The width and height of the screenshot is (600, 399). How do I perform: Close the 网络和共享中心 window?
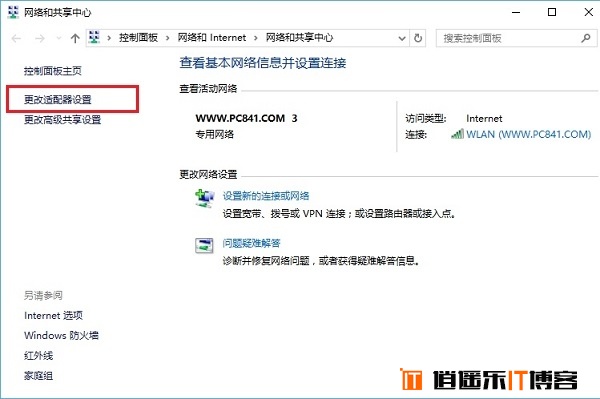coord(589,12)
